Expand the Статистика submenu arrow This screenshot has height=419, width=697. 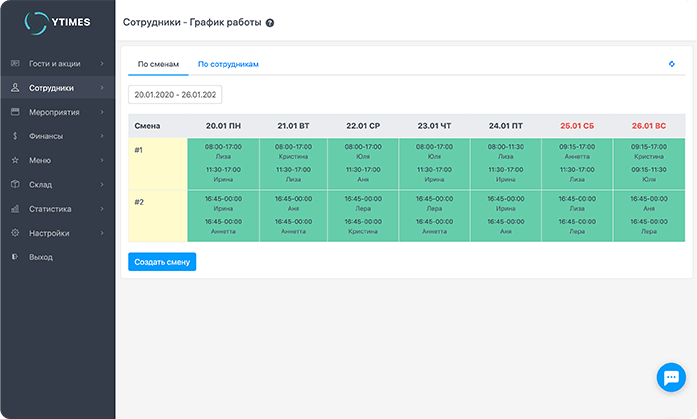102,209
